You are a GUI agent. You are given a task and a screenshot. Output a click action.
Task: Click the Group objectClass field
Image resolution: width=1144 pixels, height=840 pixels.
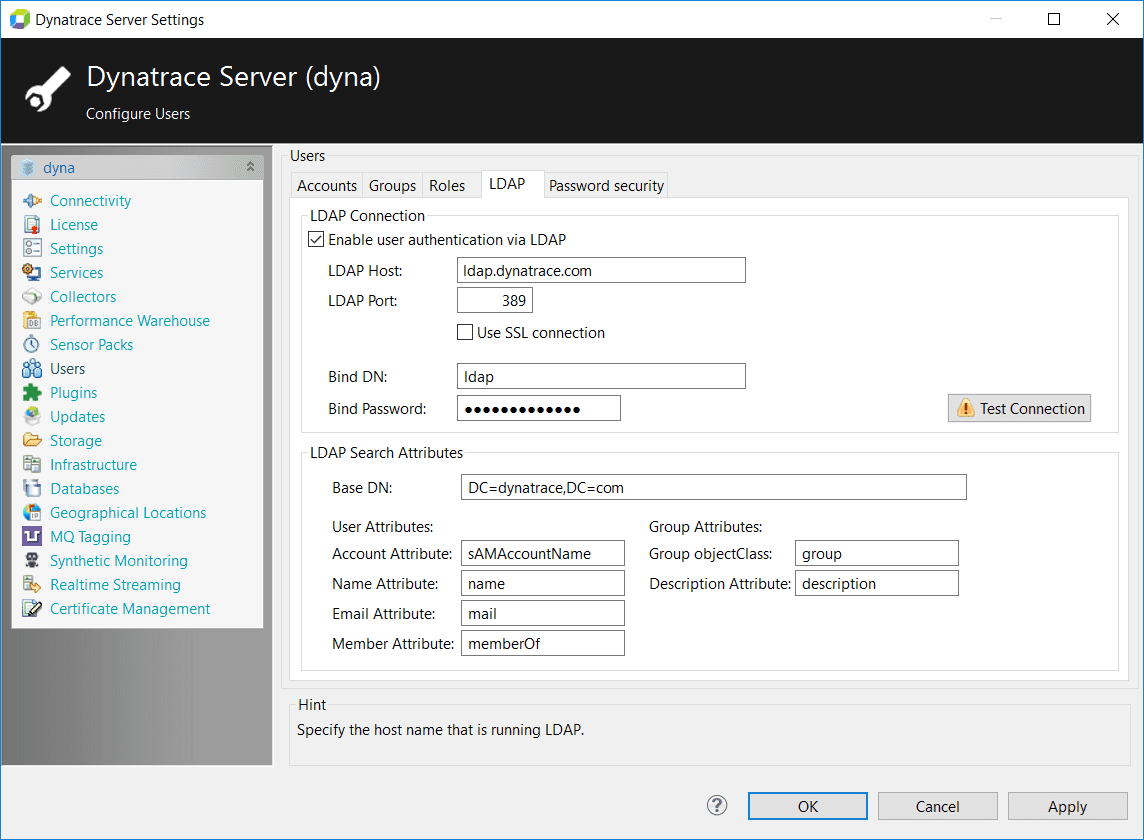pos(876,552)
